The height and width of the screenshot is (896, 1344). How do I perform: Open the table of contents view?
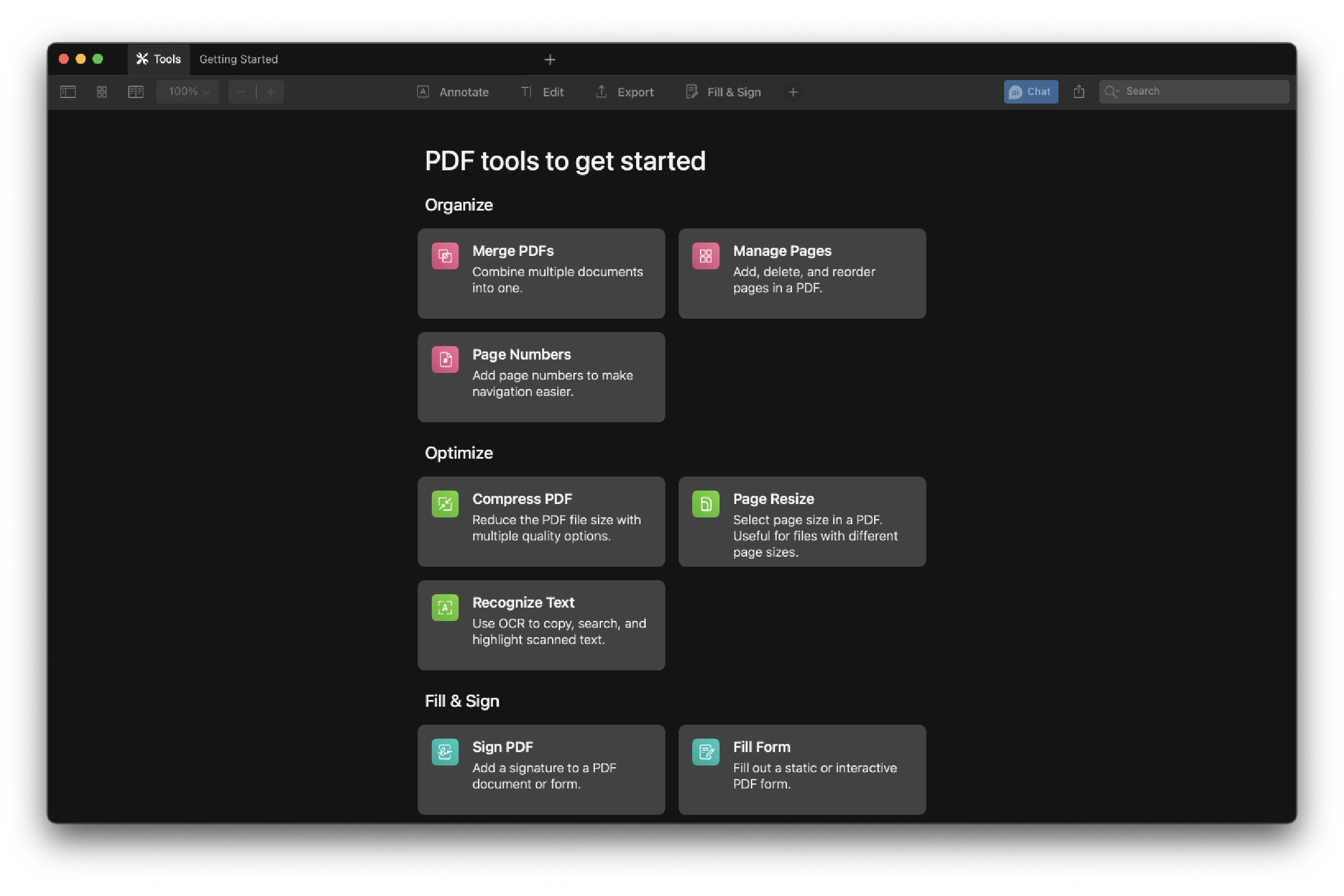(x=136, y=91)
